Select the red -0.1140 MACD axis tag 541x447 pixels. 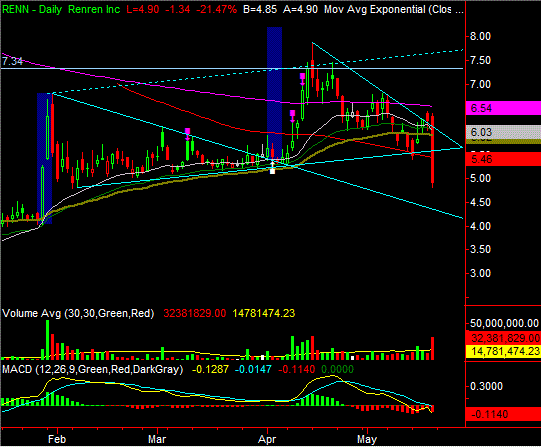[x=503, y=414]
